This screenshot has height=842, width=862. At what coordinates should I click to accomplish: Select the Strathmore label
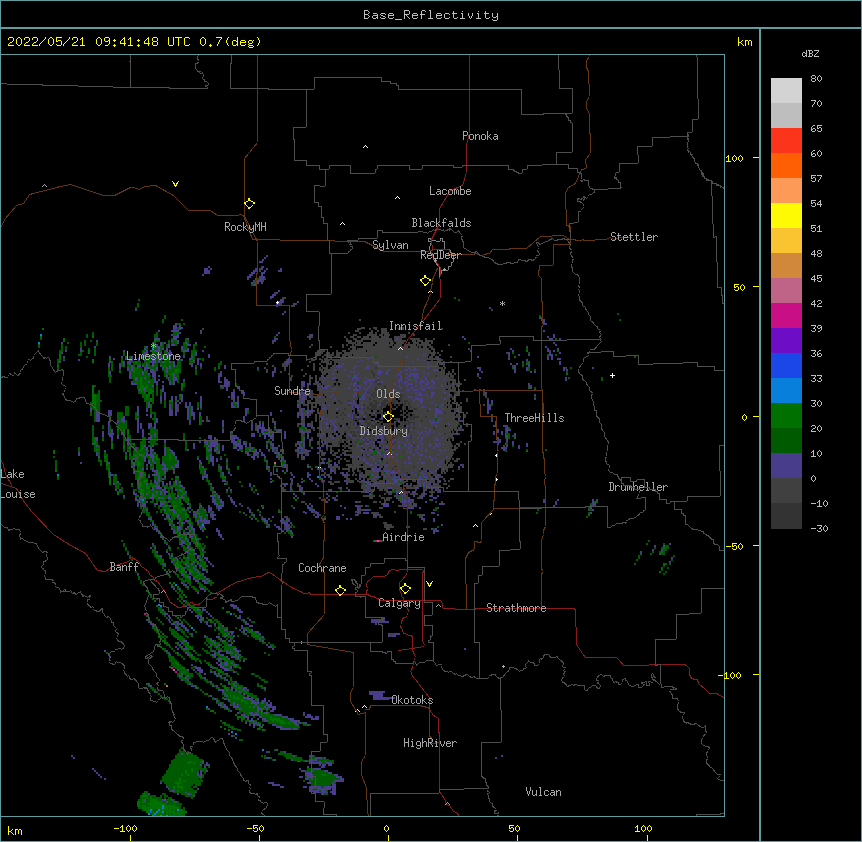click(x=516, y=608)
